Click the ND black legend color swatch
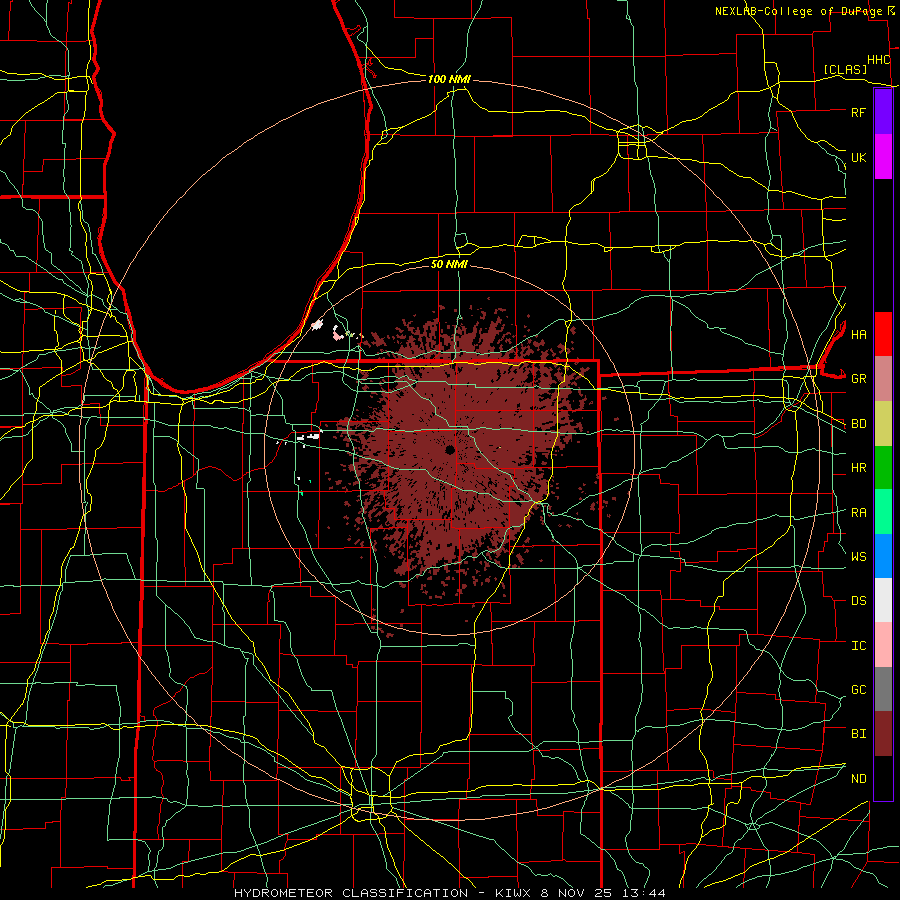Viewport: 900px width, 900px height. click(883, 778)
